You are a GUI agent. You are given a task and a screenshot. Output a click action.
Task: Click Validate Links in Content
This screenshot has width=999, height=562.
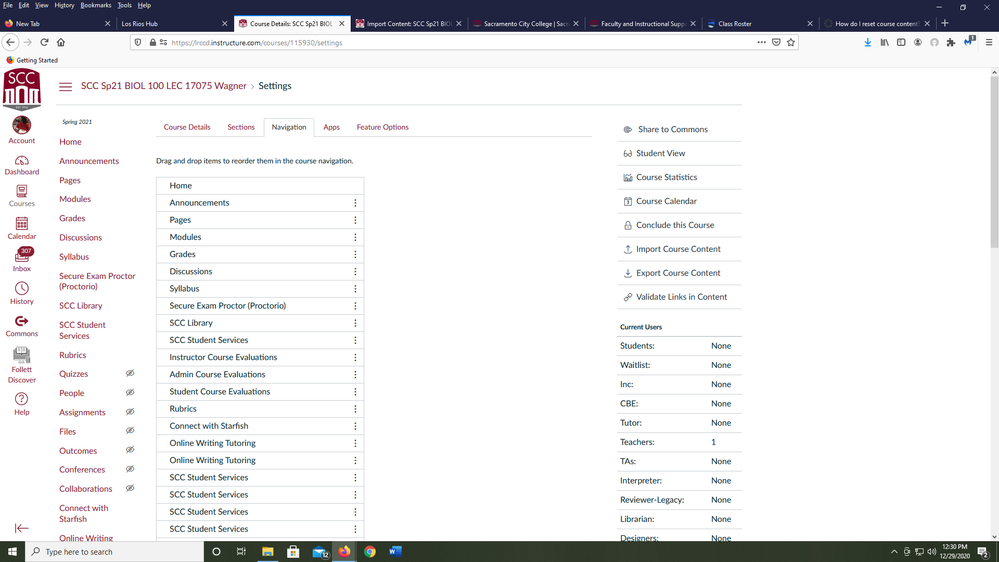[x=681, y=297]
